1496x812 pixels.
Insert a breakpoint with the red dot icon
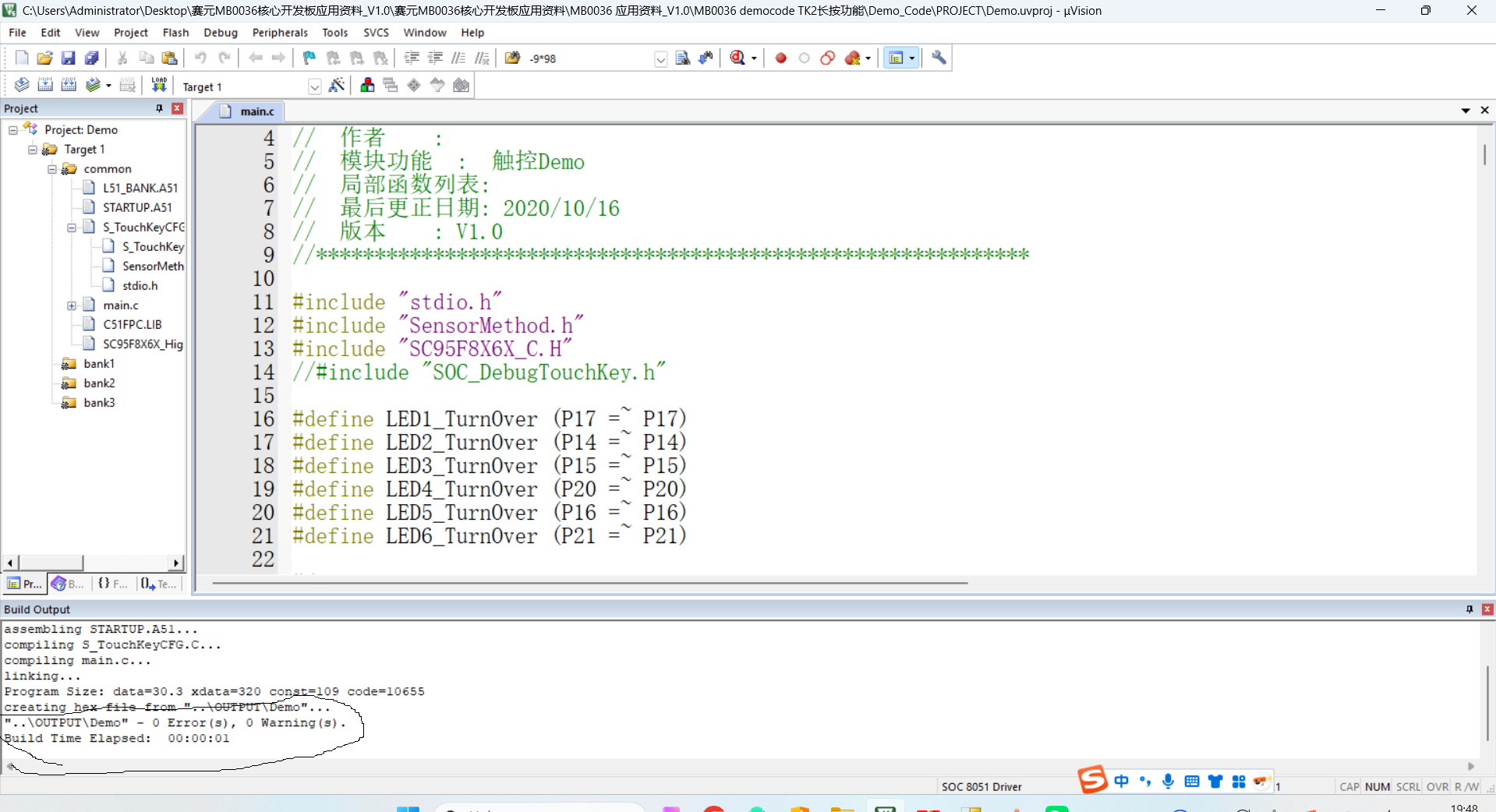pyautogui.click(x=780, y=58)
